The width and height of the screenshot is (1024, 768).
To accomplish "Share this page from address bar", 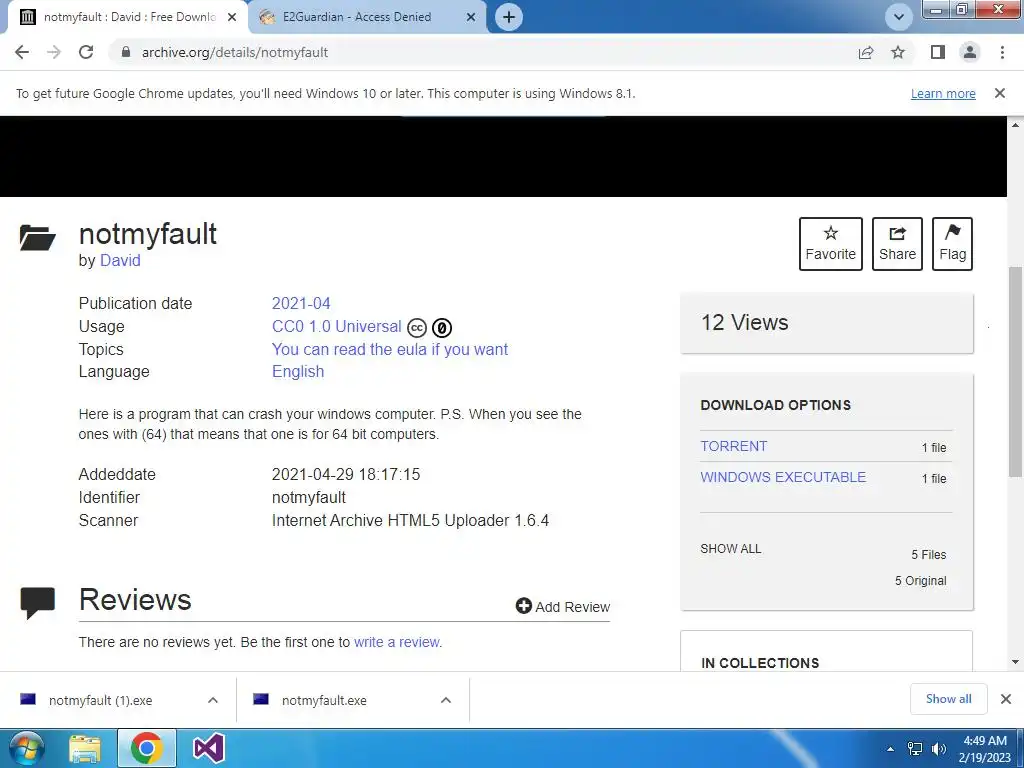I will [x=866, y=52].
